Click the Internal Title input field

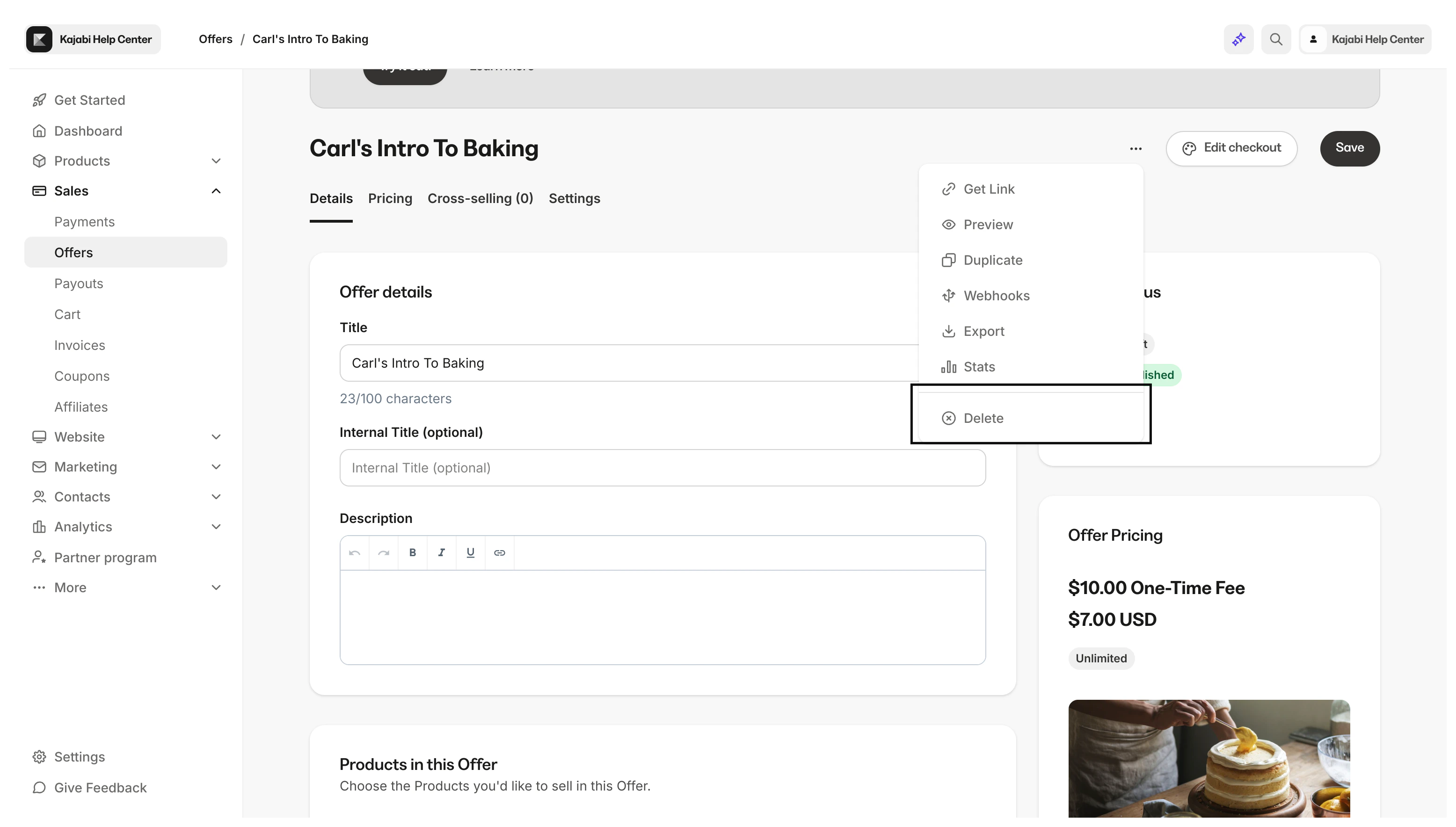[662, 467]
